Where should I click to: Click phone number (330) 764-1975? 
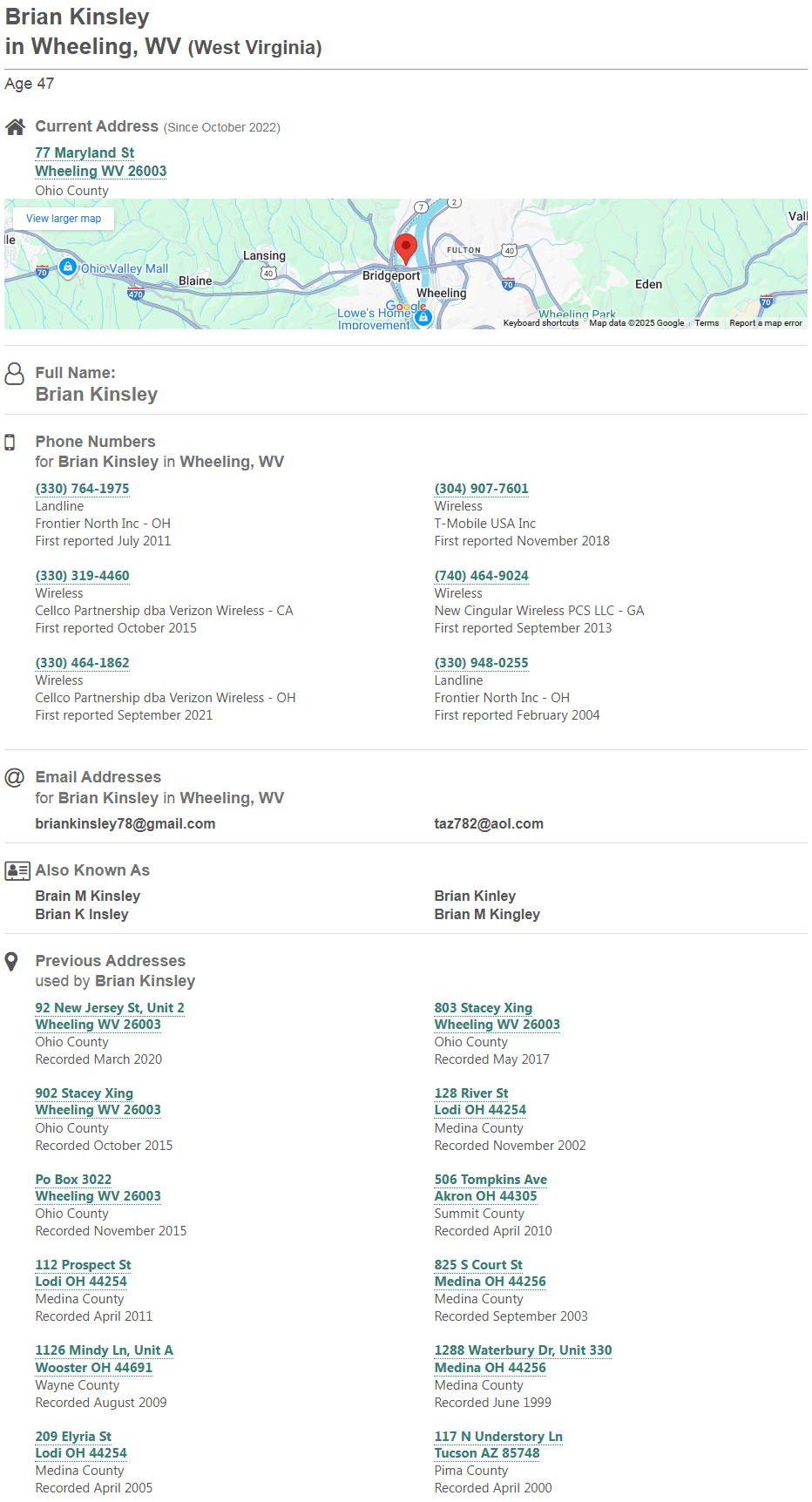(x=82, y=489)
